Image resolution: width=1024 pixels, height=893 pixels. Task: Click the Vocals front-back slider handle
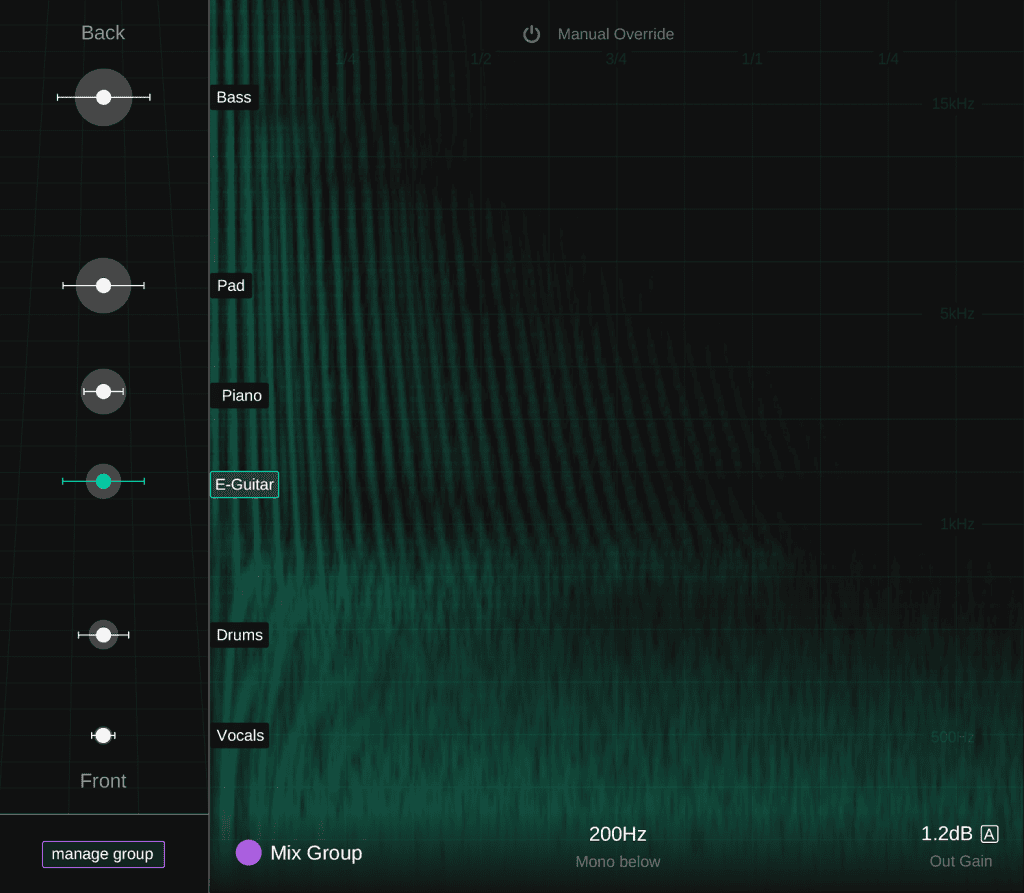(x=103, y=735)
